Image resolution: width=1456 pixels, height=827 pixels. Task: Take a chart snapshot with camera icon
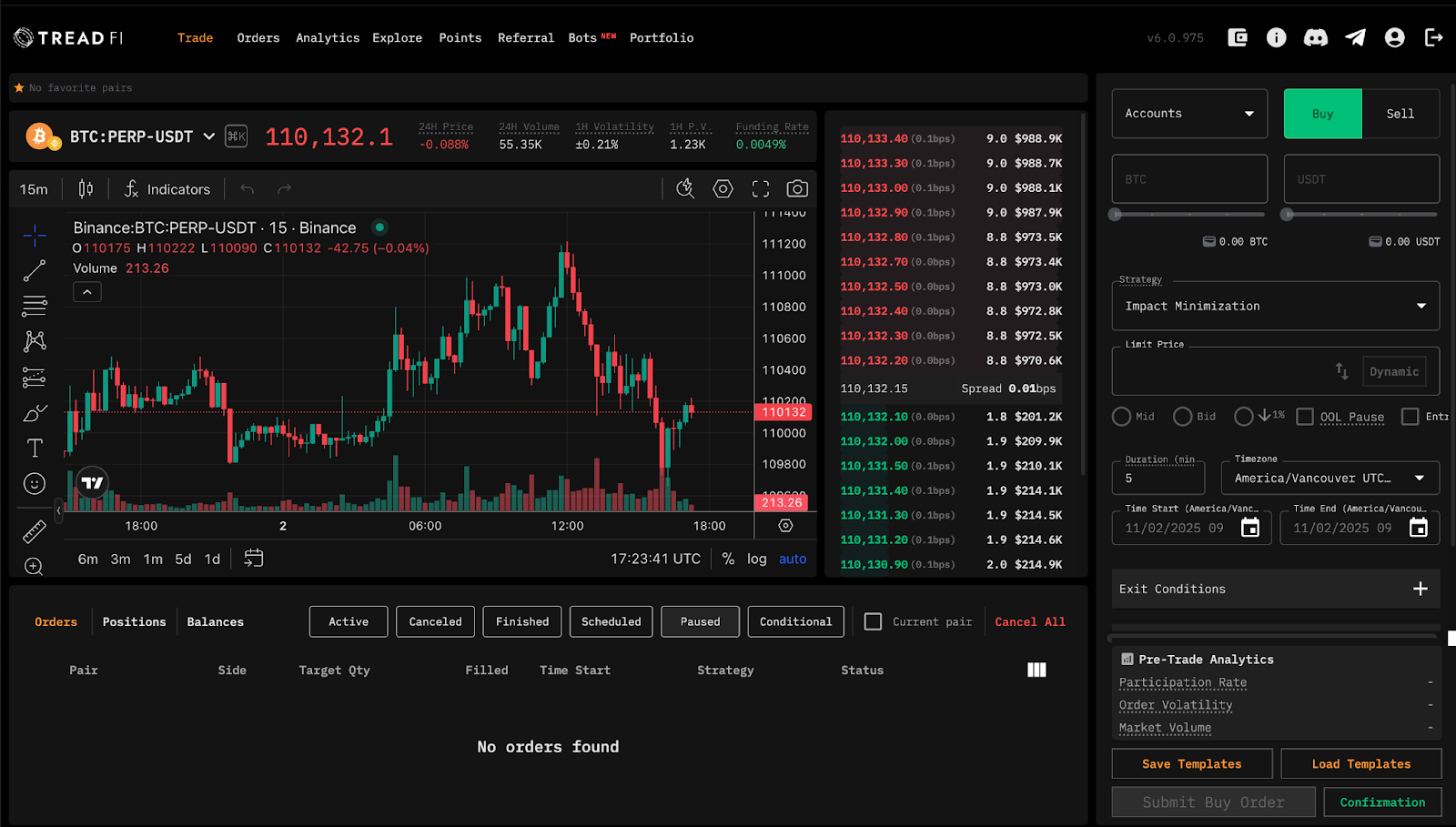coord(797,188)
